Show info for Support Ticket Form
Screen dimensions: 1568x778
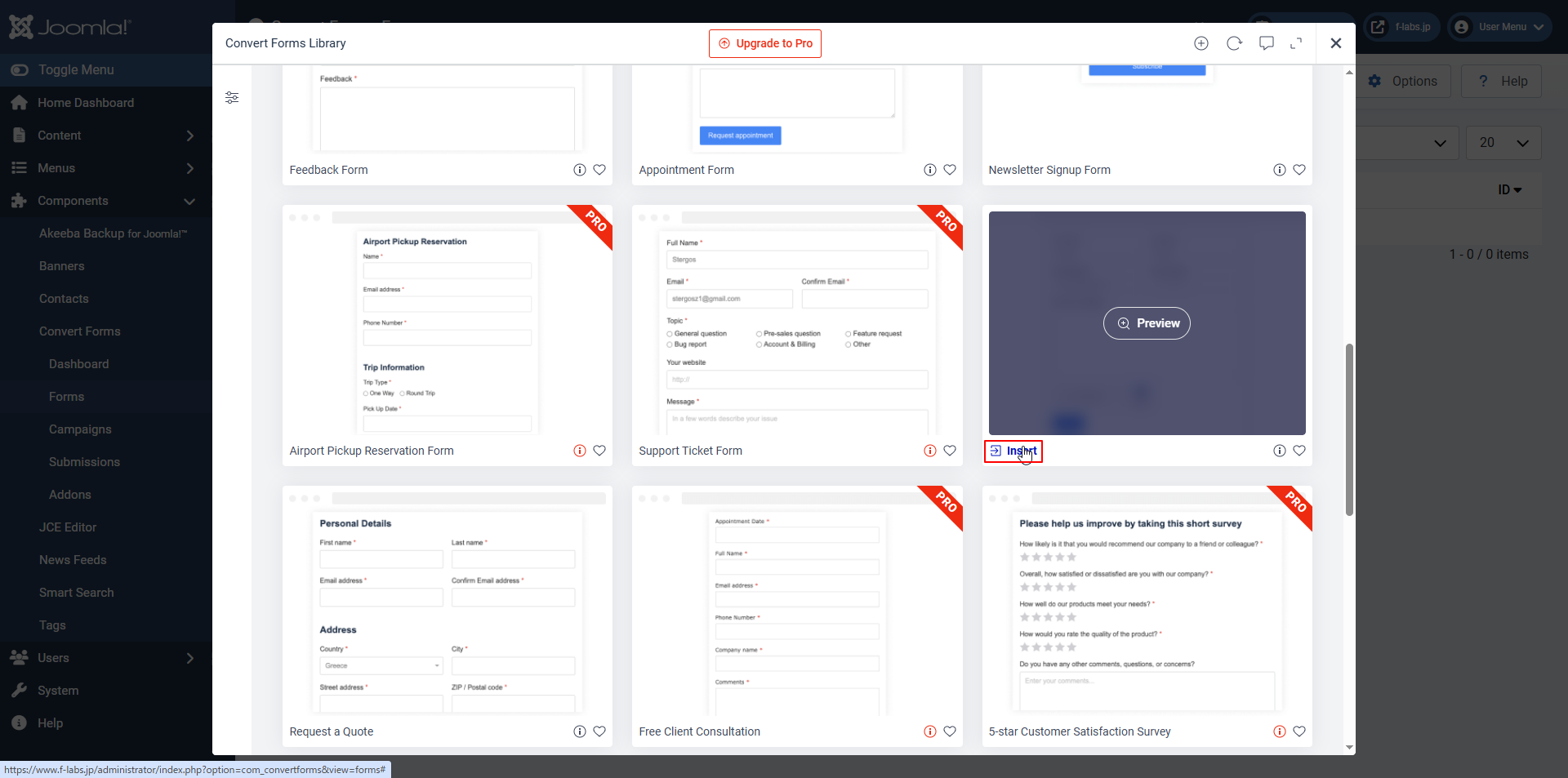[x=929, y=451]
